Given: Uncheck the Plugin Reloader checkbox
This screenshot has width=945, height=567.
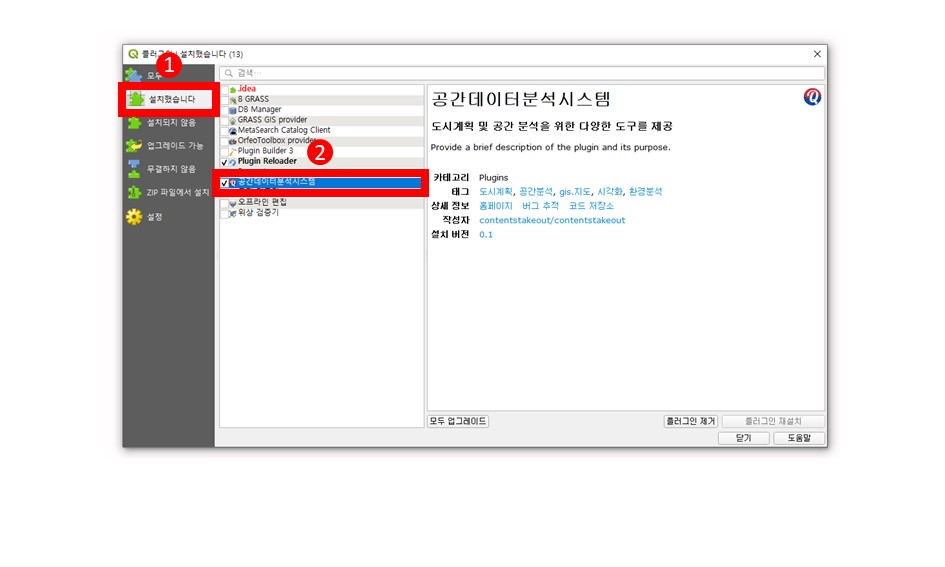Looking at the screenshot, I should click(224, 162).
